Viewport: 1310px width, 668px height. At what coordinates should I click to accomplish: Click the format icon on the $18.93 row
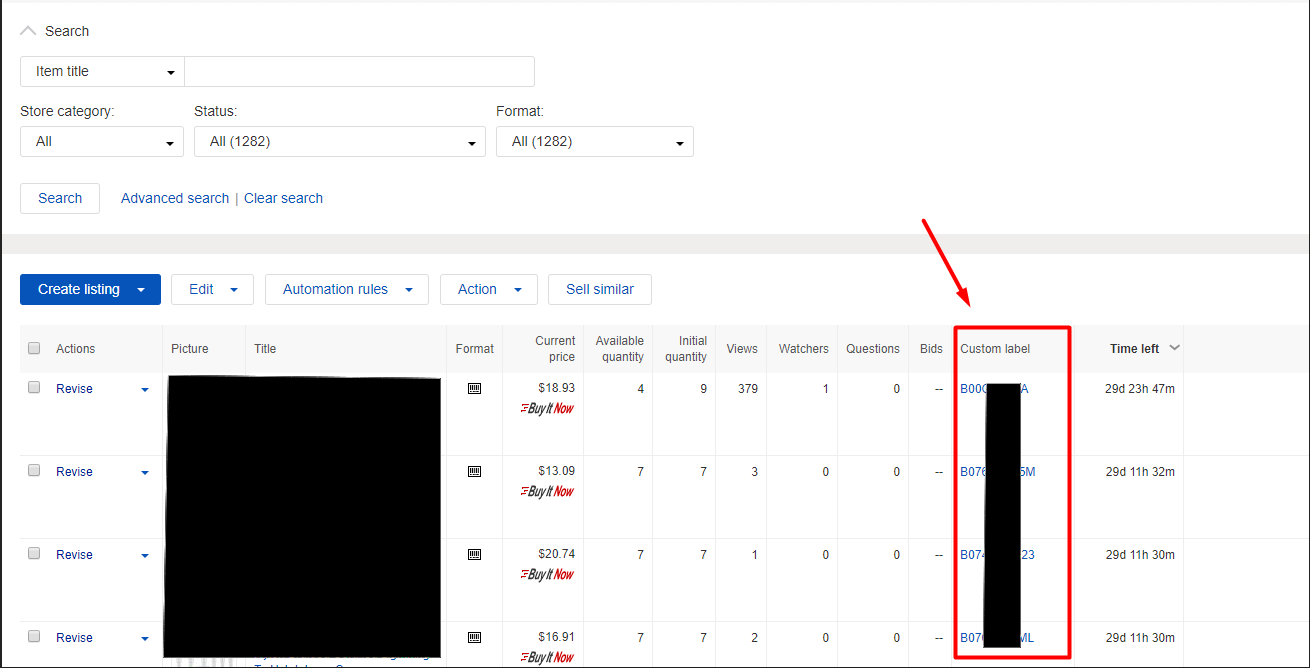[474, 388]
